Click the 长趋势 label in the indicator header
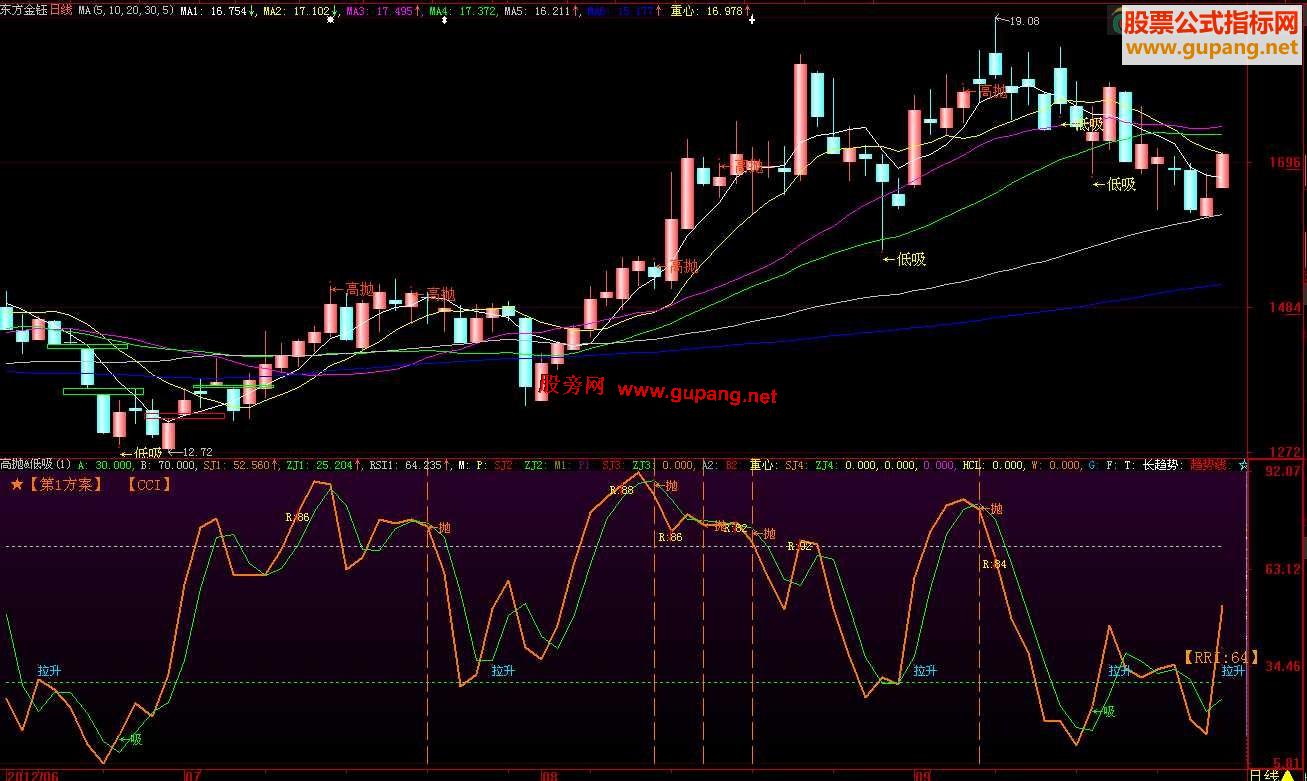The width and height of the screenshot is (1307, 781). [x=1162, y=465]
